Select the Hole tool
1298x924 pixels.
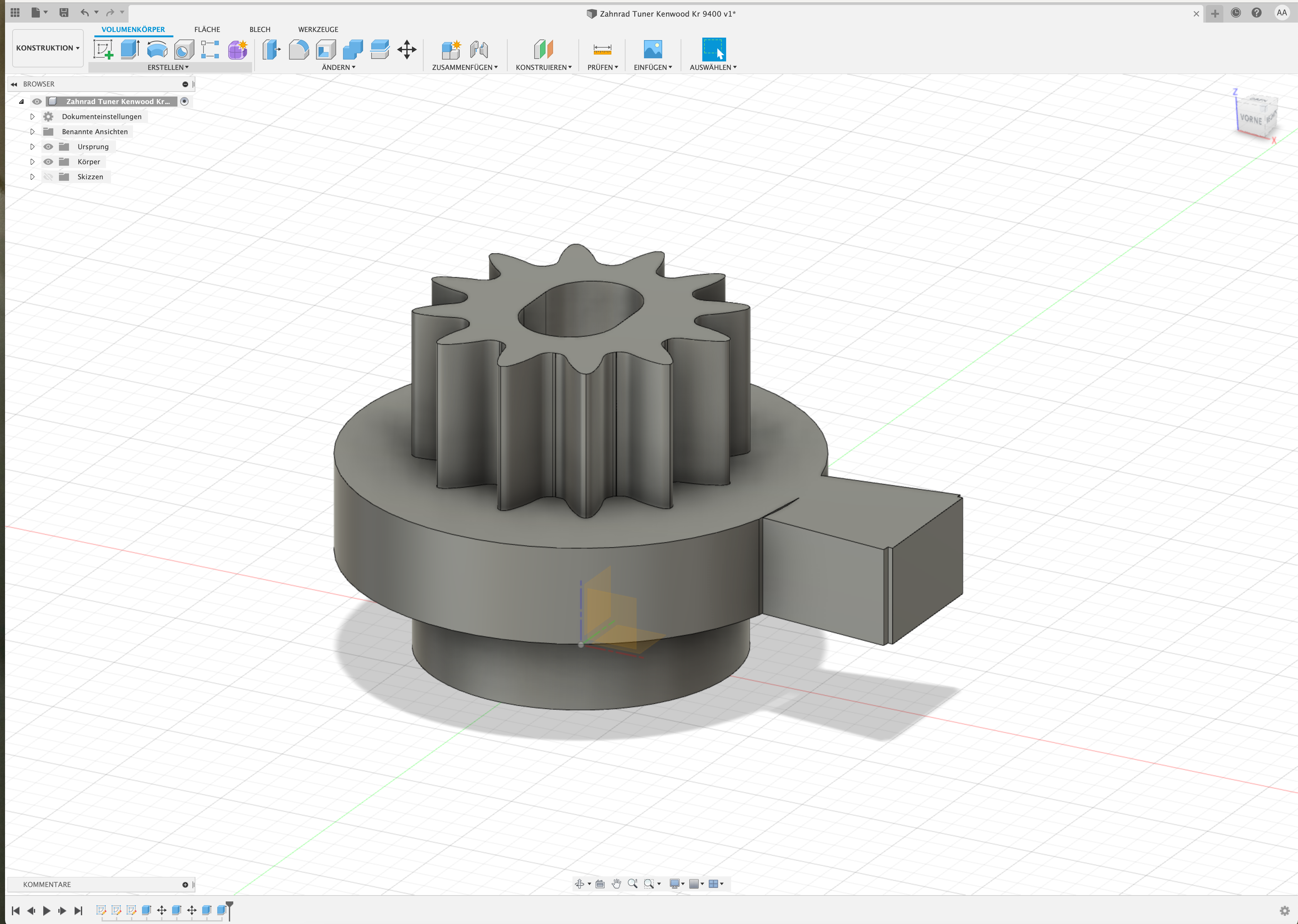[x=184, y=49]
